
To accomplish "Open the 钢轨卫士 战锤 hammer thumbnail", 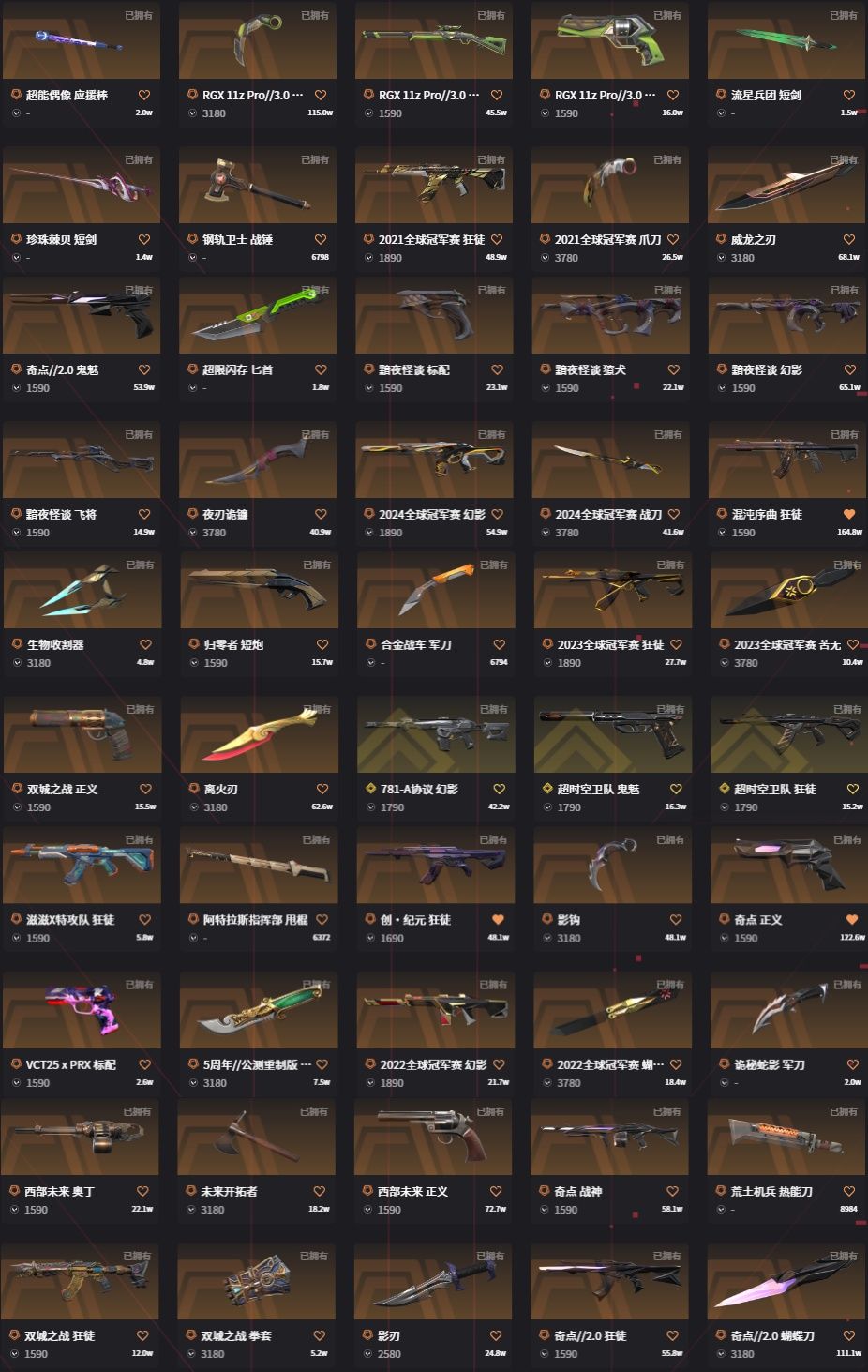I will point(258,185).
